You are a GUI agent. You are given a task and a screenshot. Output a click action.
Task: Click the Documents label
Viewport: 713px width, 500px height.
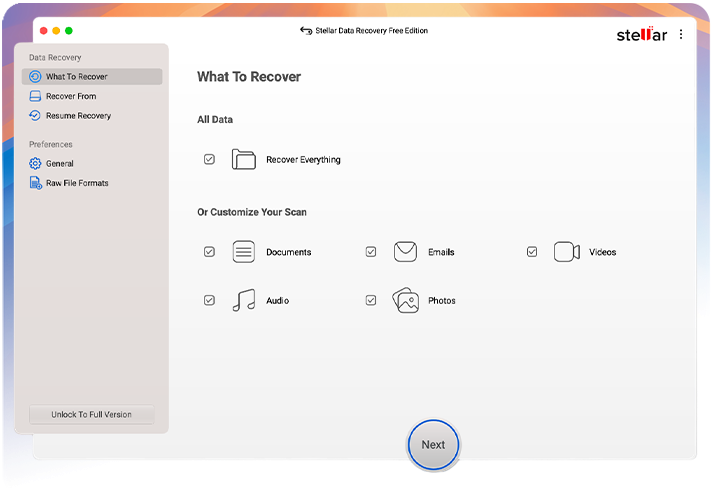[289, 252]
